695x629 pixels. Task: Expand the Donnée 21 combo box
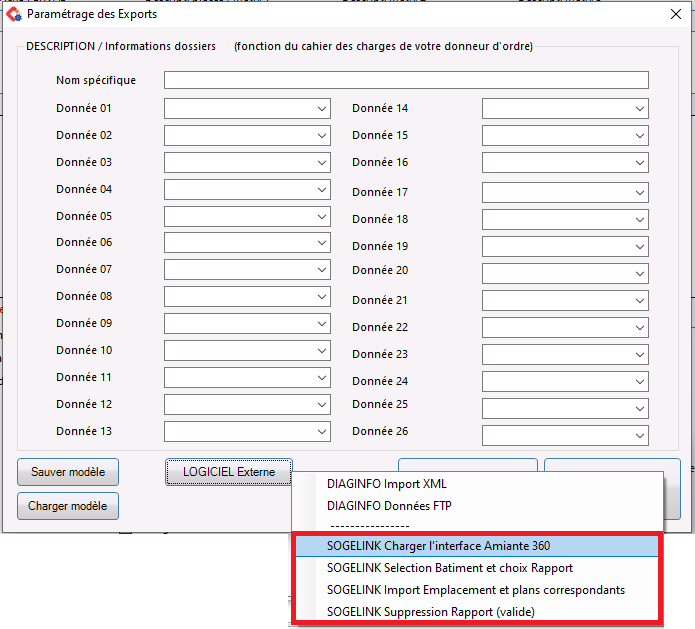pyautogui.click(x=565, y=301)
